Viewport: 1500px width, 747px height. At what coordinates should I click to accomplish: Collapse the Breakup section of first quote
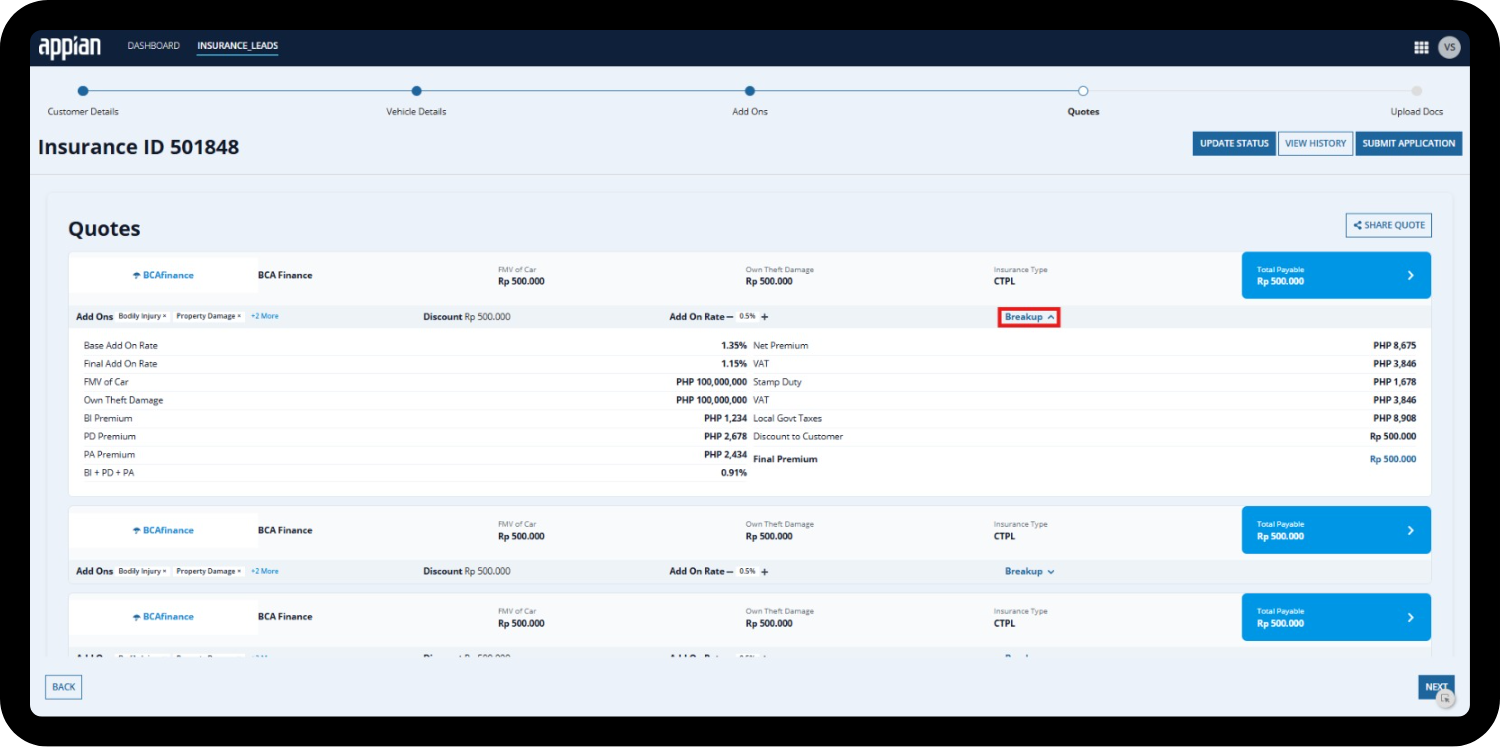1029,317
